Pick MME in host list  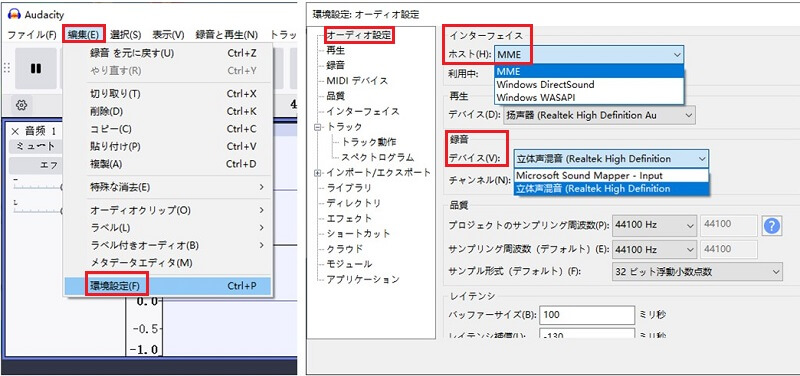coord(589,71)
